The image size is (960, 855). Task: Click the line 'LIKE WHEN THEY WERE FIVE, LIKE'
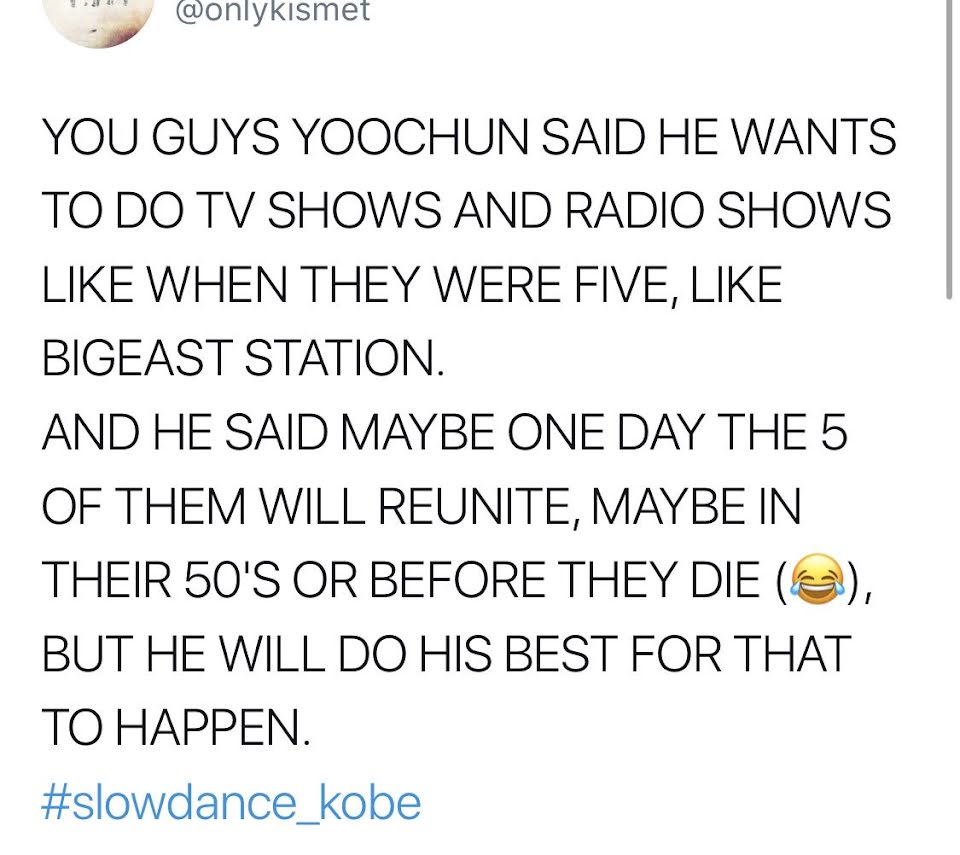412,284
